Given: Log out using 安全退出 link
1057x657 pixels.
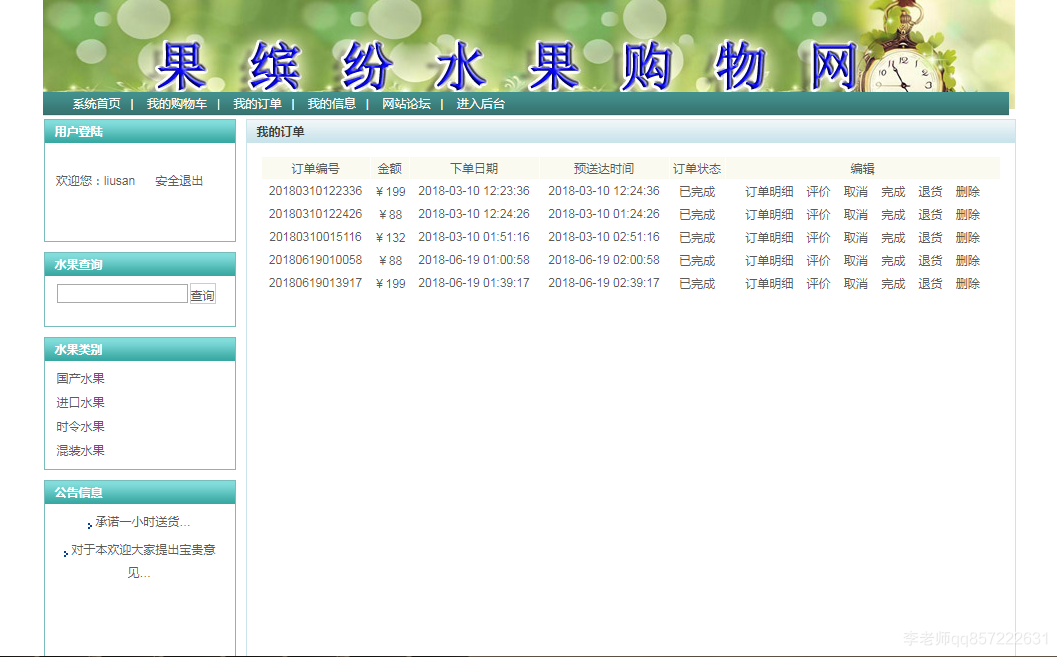Looking at the screenshot, I should (180, 180).
